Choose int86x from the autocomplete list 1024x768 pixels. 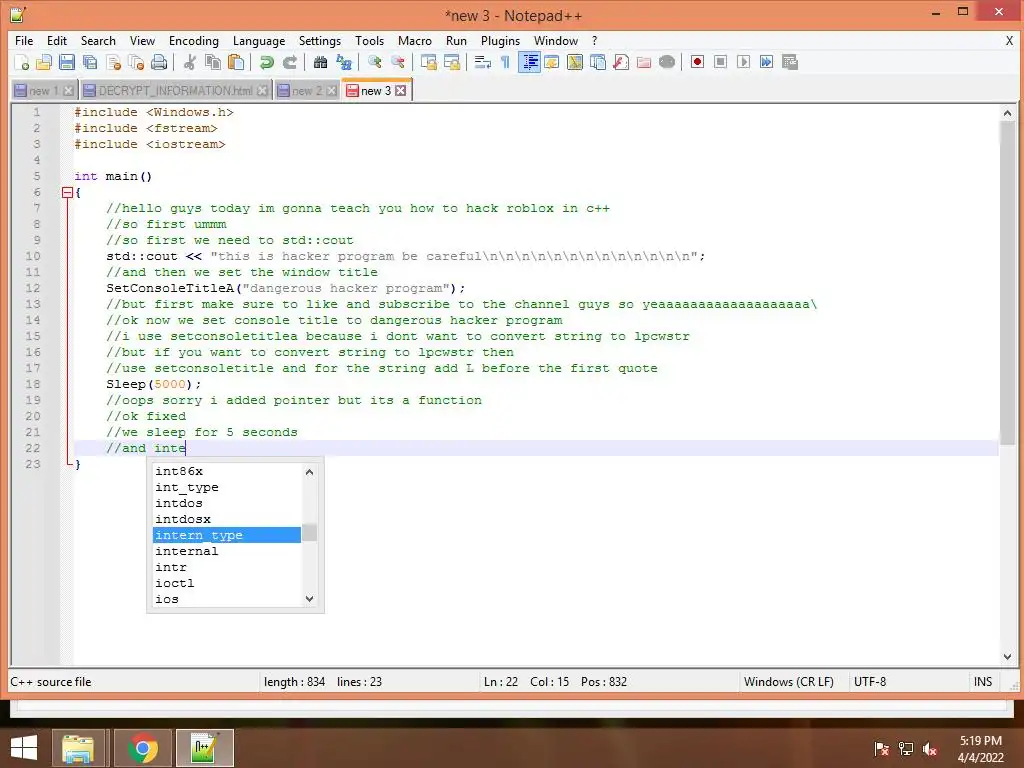pos(227,471)
